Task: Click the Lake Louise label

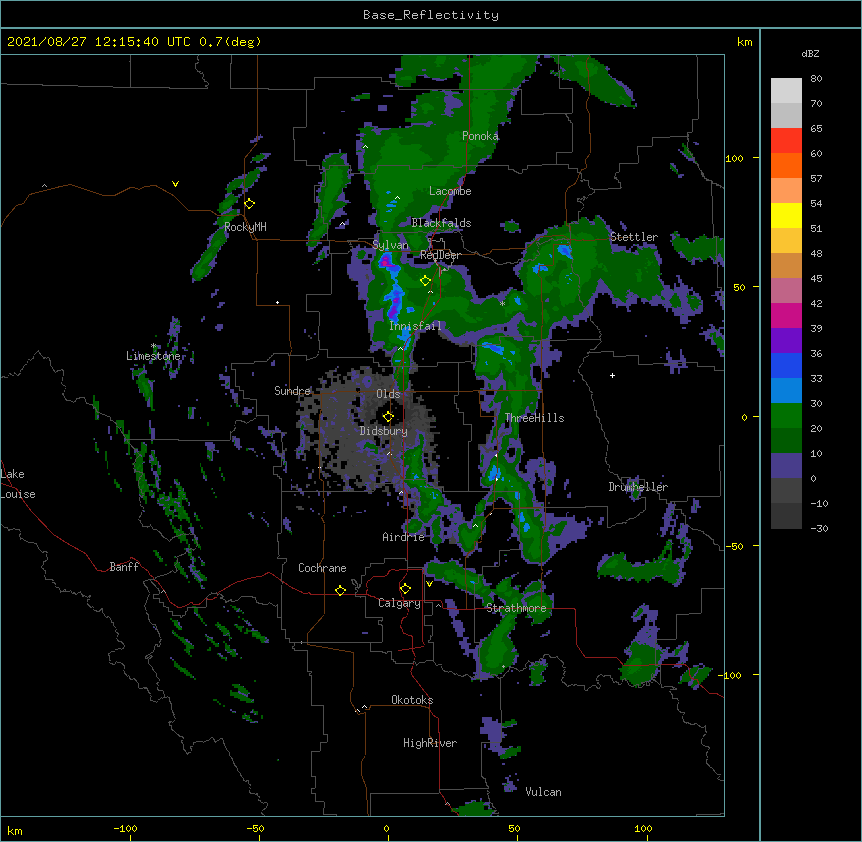Action: pos(18,484)
